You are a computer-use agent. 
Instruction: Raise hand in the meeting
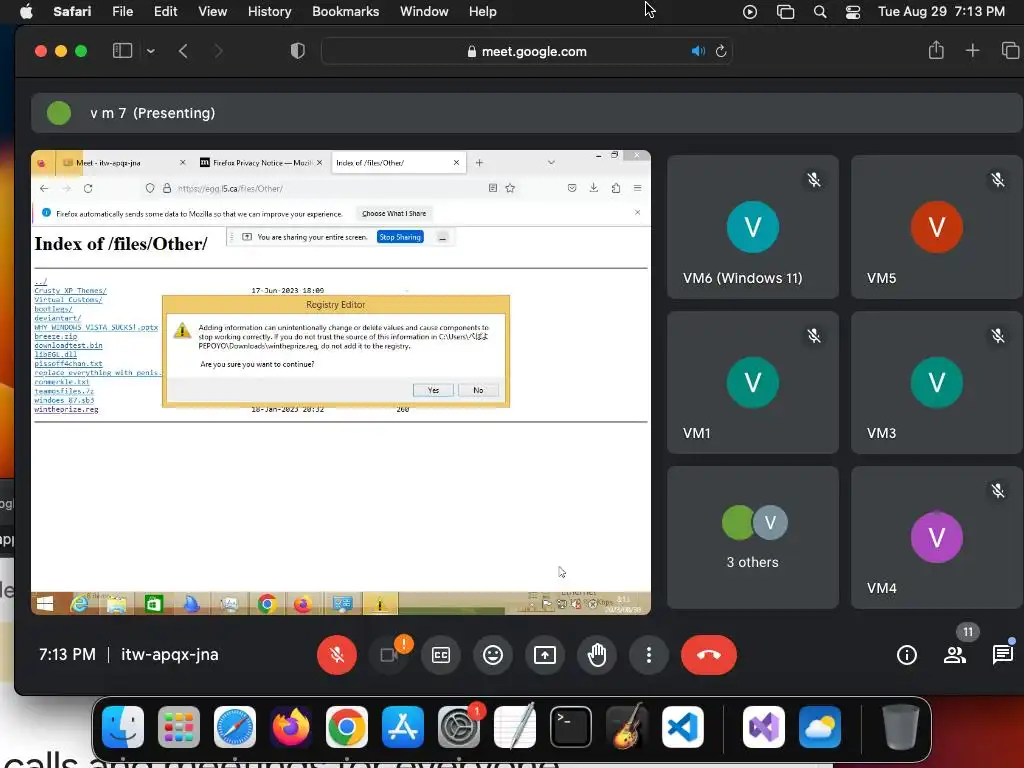(x=597, y=654)
